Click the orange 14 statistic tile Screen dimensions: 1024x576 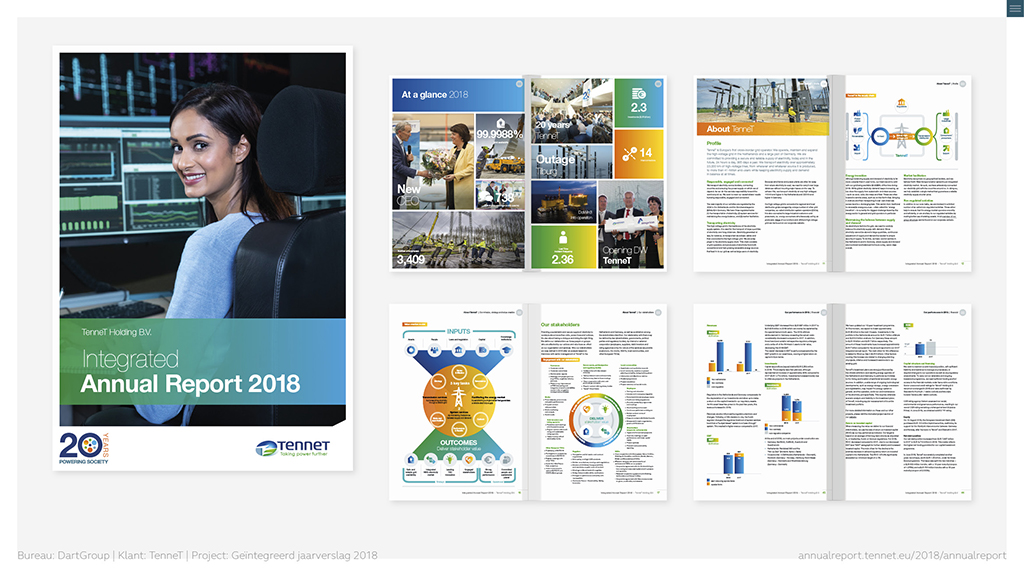coord(639,154)
